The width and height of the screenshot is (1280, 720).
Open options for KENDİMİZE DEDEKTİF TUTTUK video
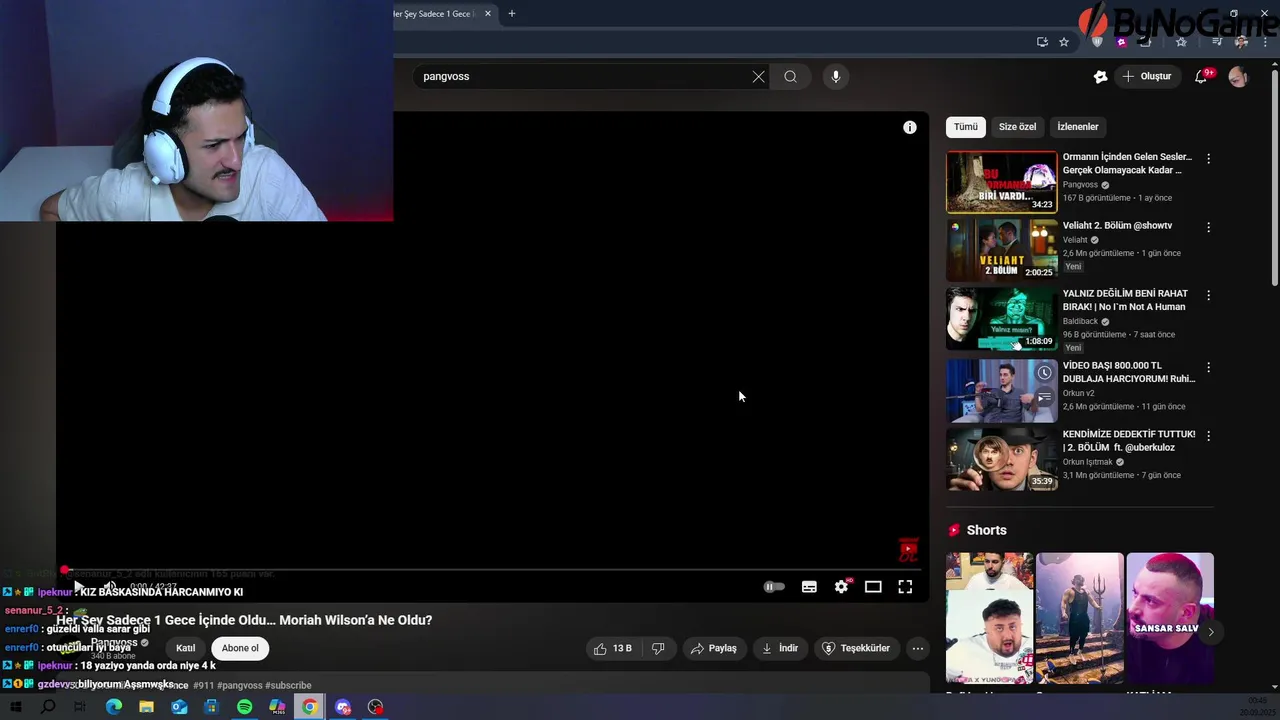[1208, 436]
